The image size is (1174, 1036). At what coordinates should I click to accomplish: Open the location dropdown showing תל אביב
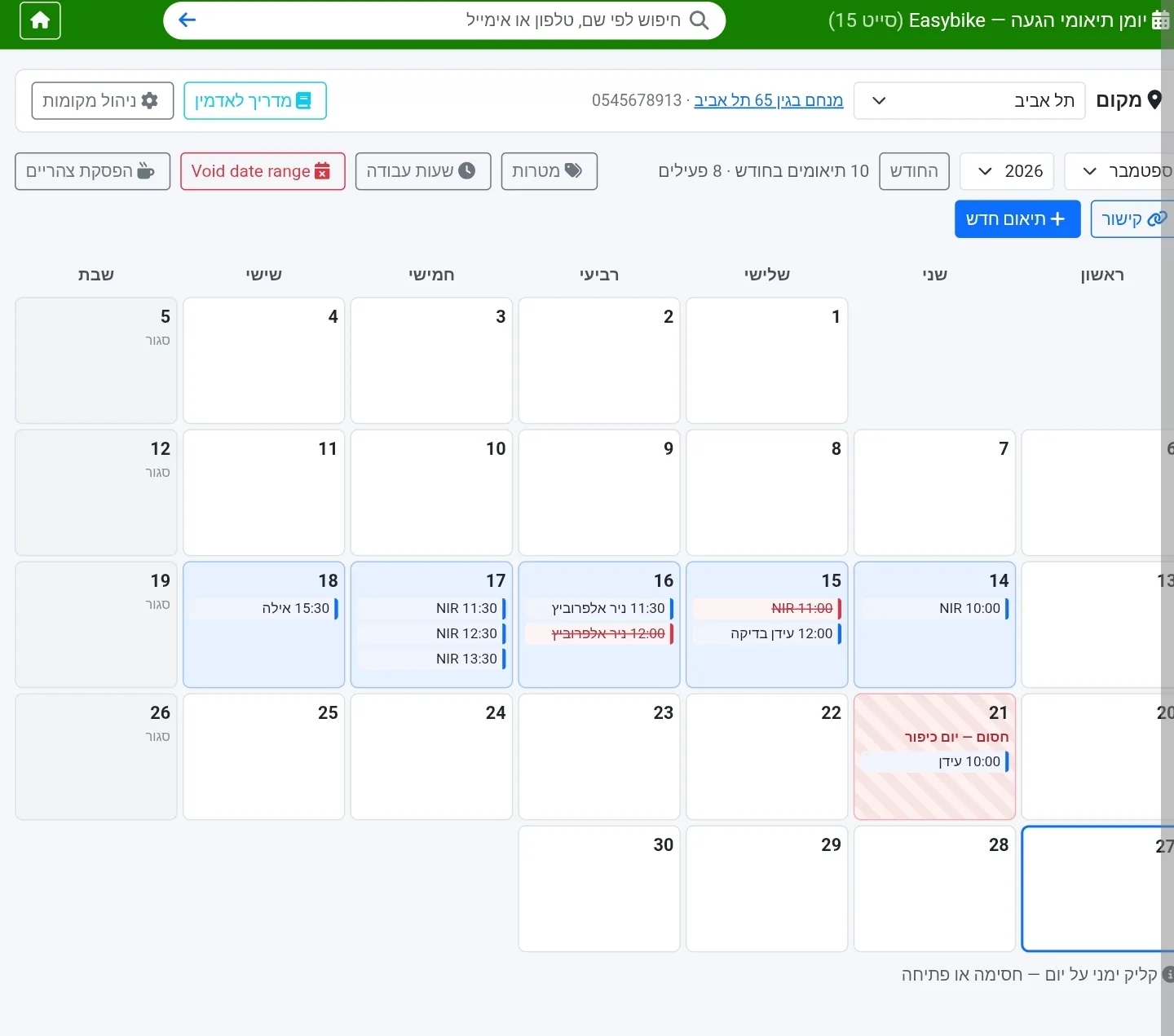click(969, 100)
